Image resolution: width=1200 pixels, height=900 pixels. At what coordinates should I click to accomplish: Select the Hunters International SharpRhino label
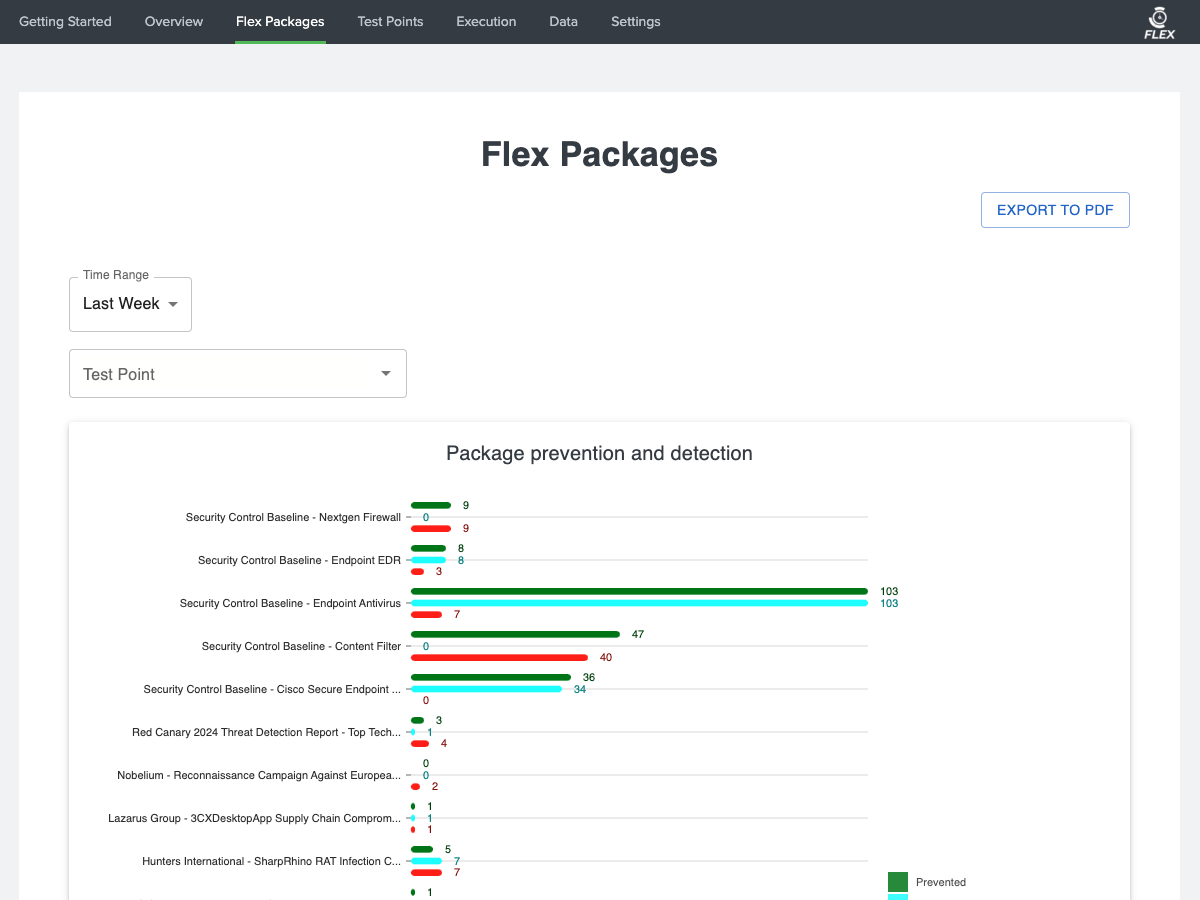coord(271,861)
